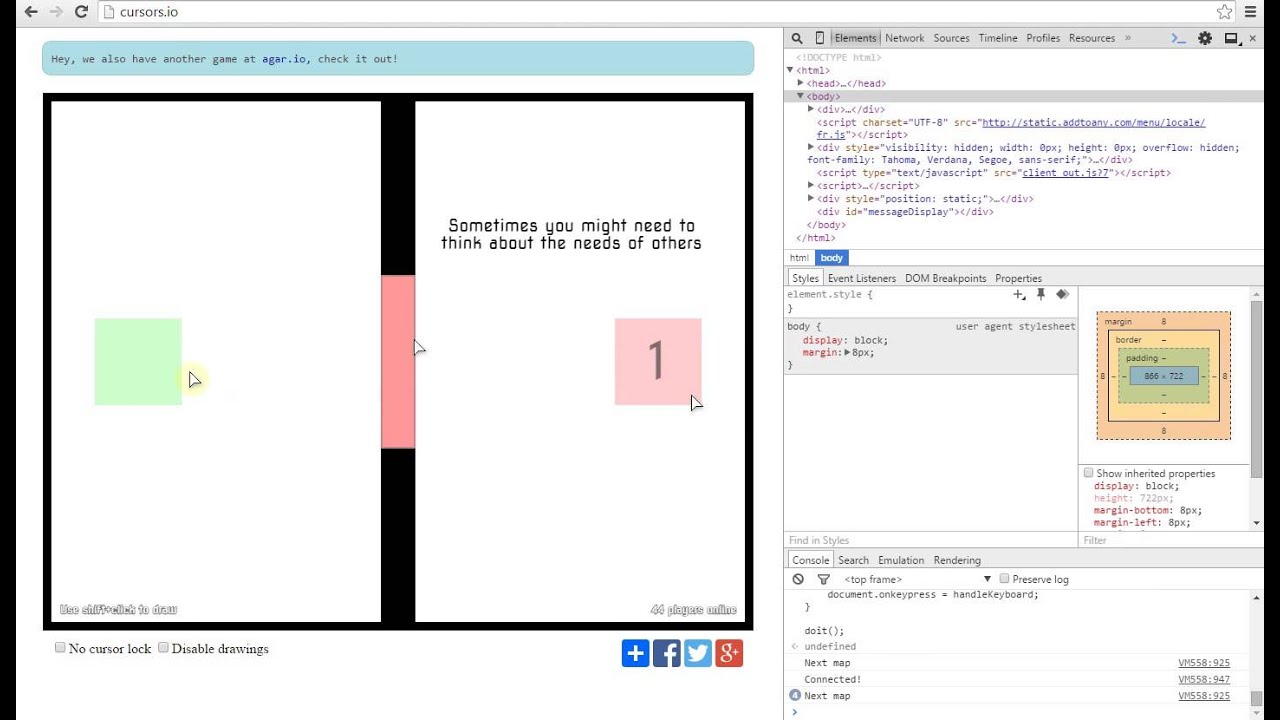Switch to the Sources panel

tap(951, 38)
